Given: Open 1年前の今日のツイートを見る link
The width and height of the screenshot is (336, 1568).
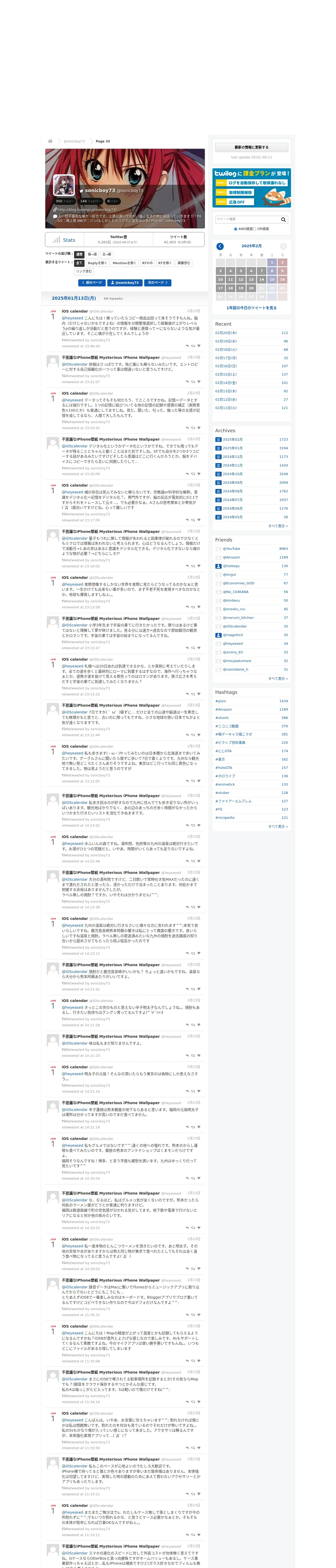Looking at the screenshot, I should pyautogui.click(x=251, y=308).
